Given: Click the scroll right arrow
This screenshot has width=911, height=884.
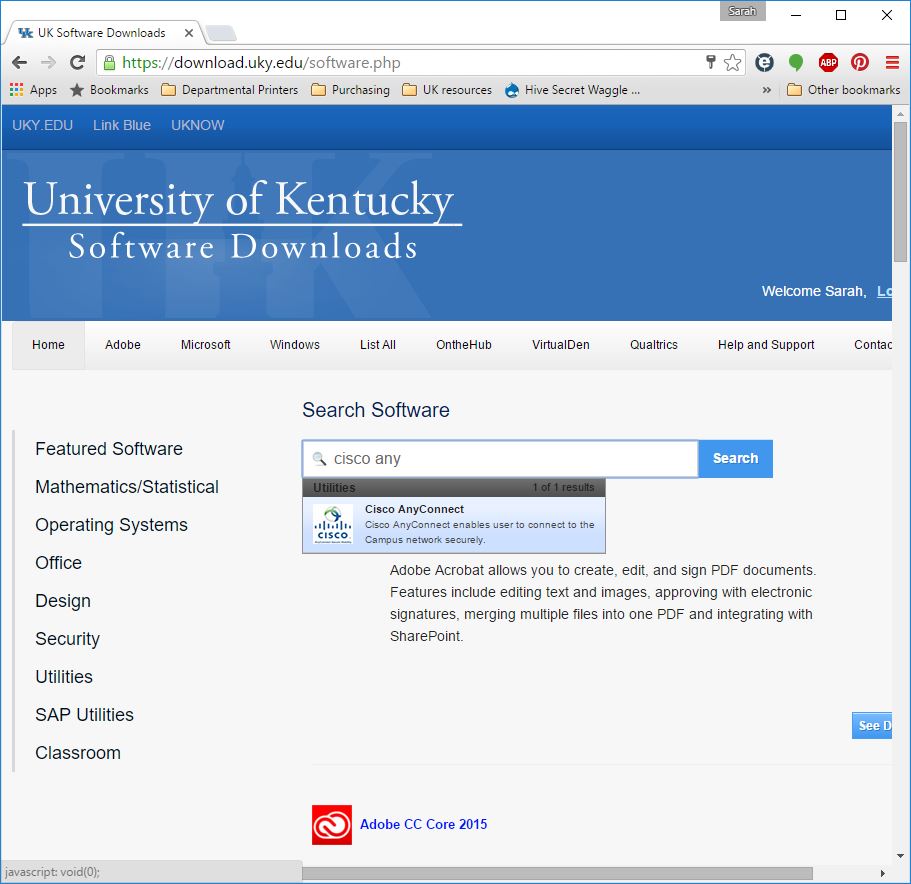Looking at the screenshot, I should pos(883,874).
